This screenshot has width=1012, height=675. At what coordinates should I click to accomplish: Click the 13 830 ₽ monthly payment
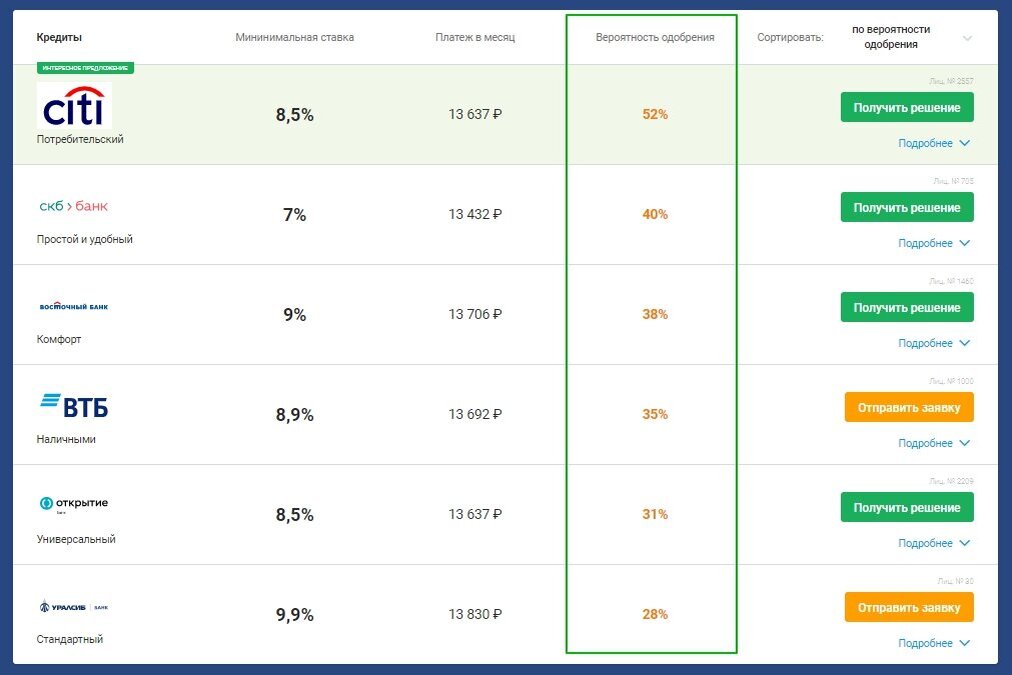tap(475, 614)
